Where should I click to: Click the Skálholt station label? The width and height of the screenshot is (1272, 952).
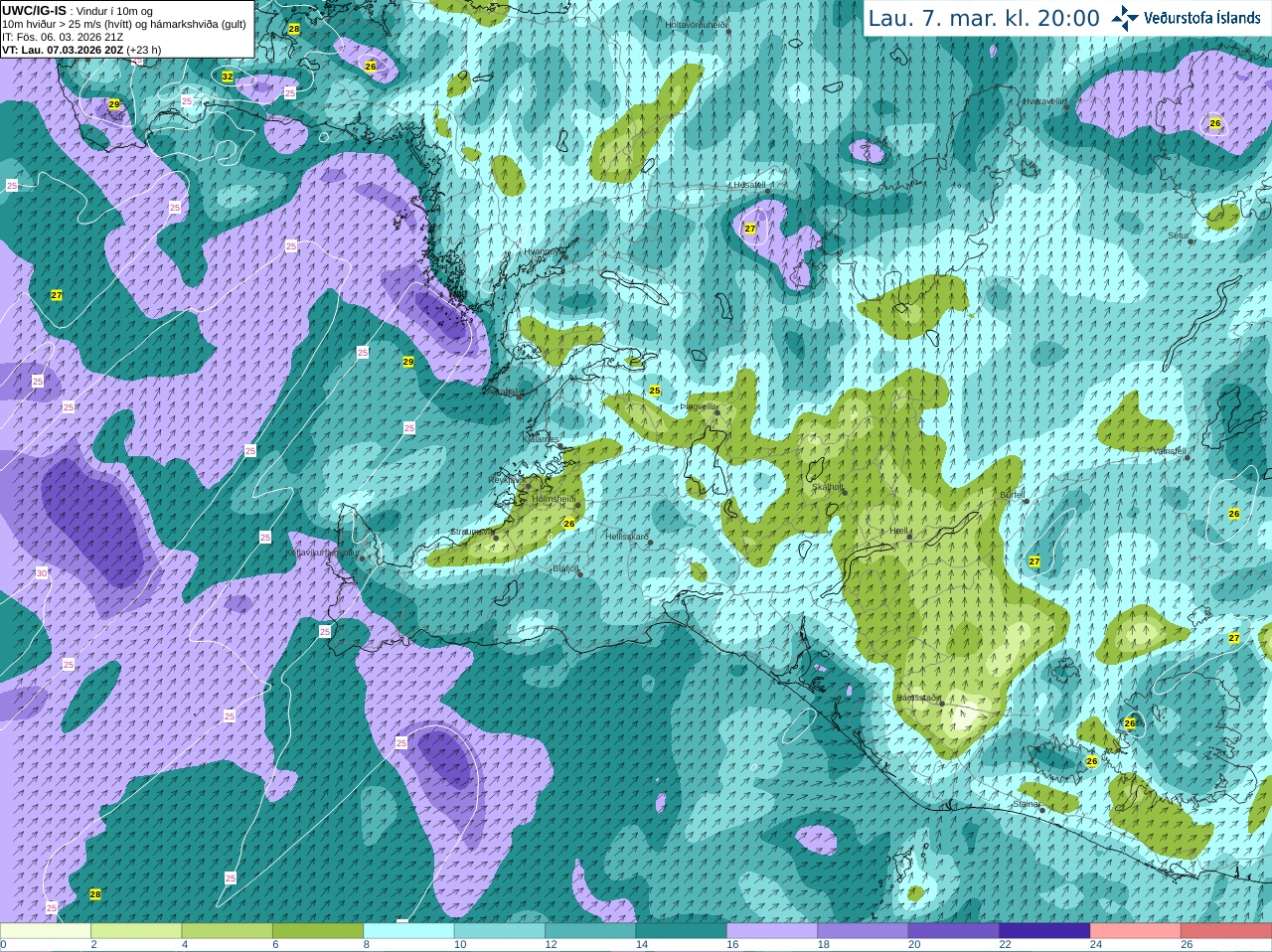click(827, 487)
